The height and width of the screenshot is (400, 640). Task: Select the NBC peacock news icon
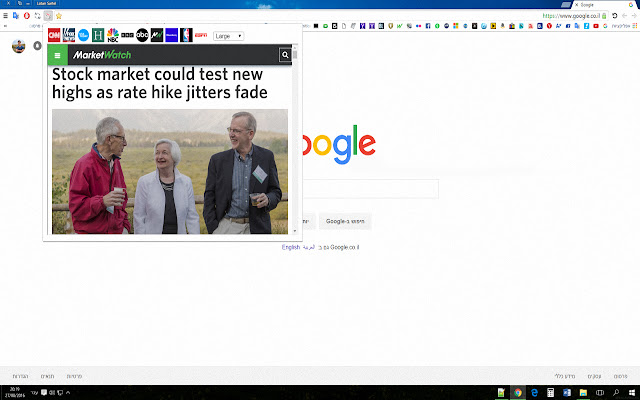(113, 35)
